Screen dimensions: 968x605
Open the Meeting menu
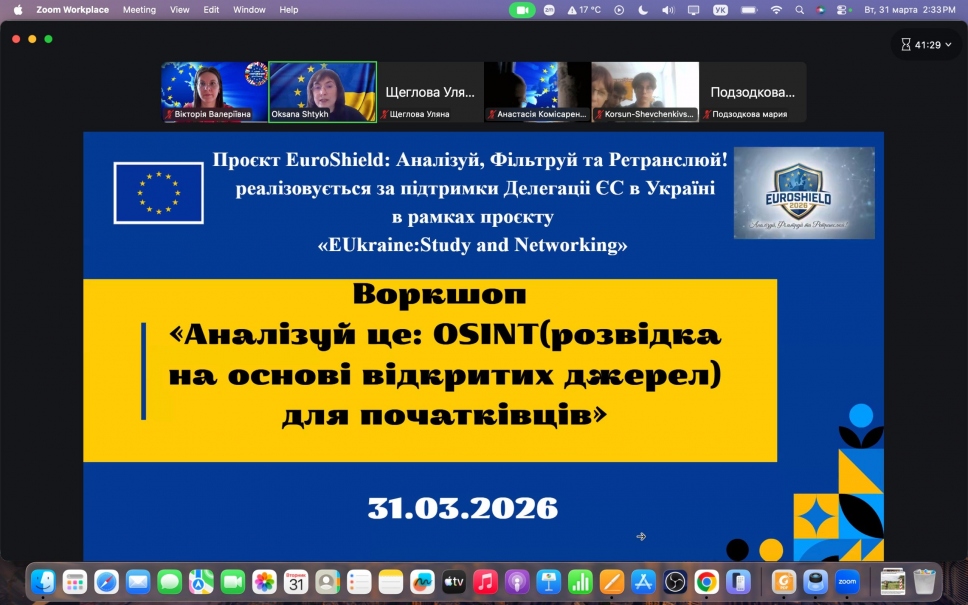pyautogui.click(x=139, y=10)
